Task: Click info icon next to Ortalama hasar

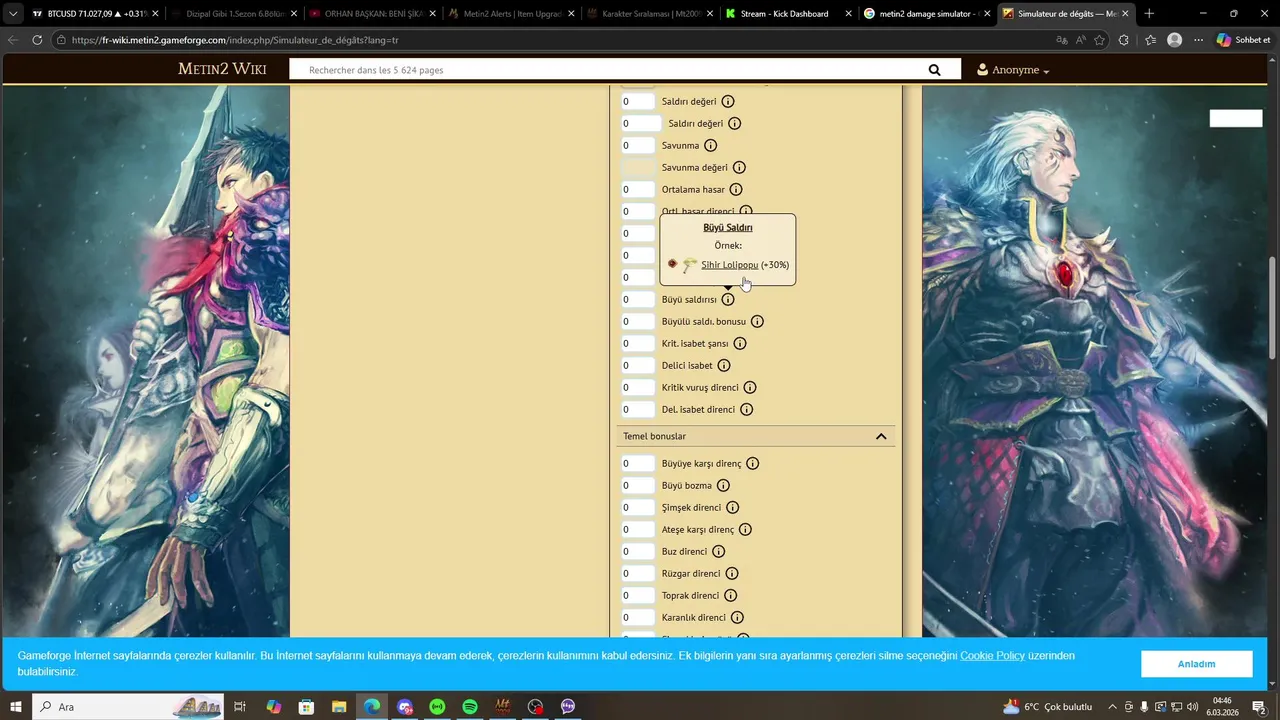Action: 736,190
